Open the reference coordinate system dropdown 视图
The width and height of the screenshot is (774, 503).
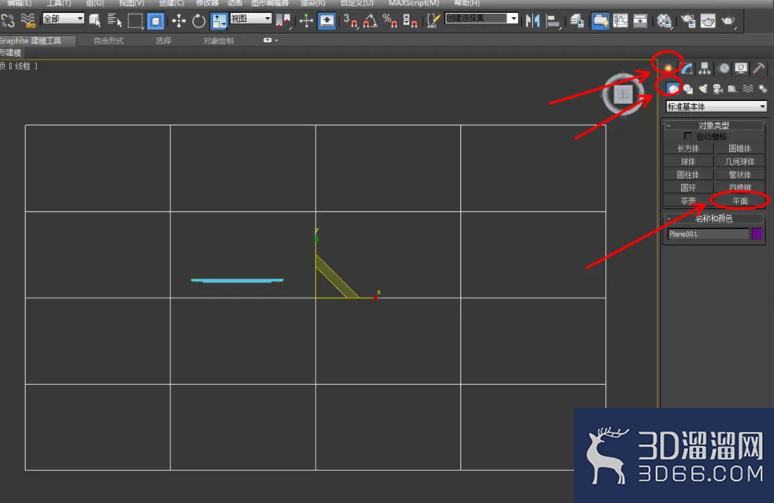pyautogui.click(x=251, y=19)
